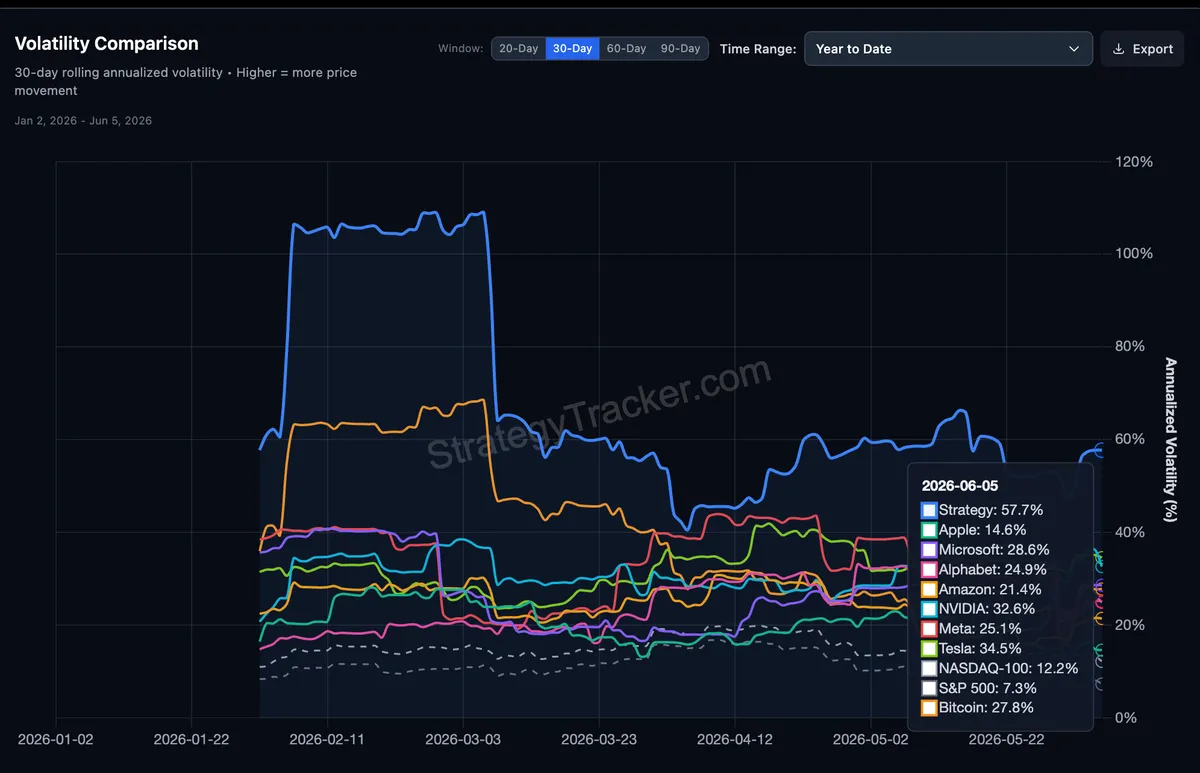Click the 'Meta: 25.1%' tooltip value
The image size is (1200, 773).
tap(980, 629)
